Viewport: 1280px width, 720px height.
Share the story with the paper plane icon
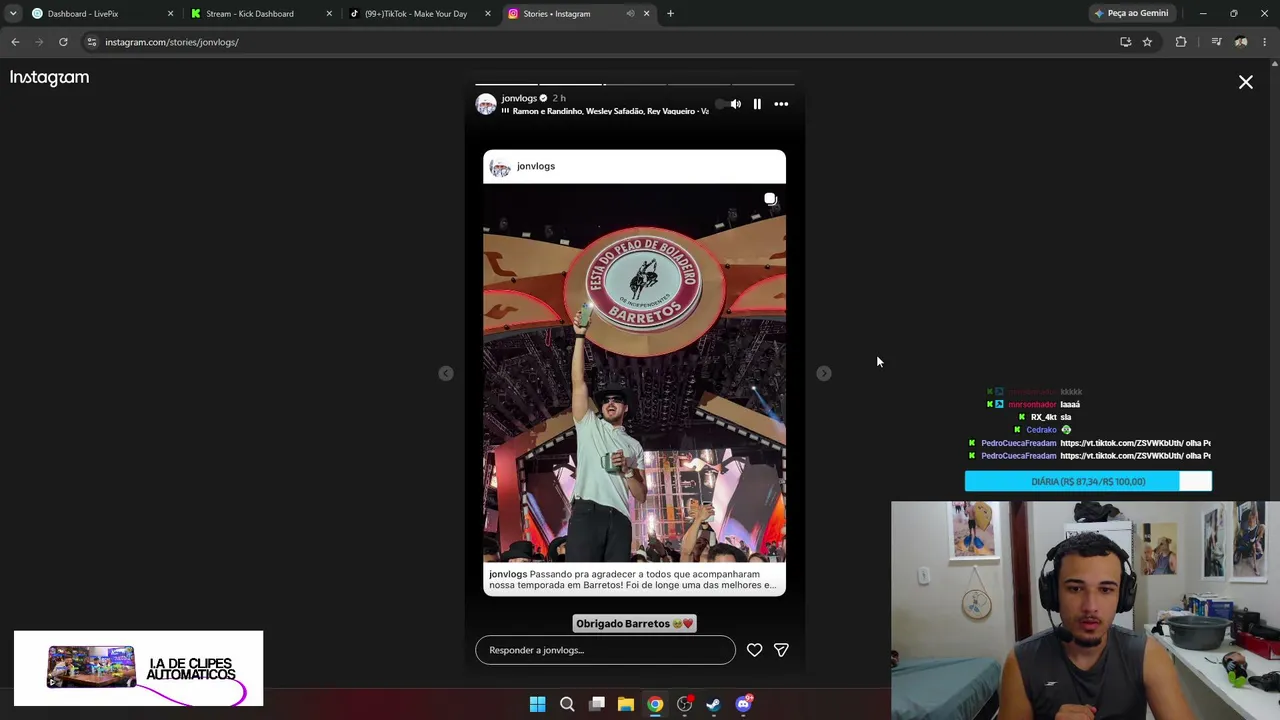click(781, 650)
